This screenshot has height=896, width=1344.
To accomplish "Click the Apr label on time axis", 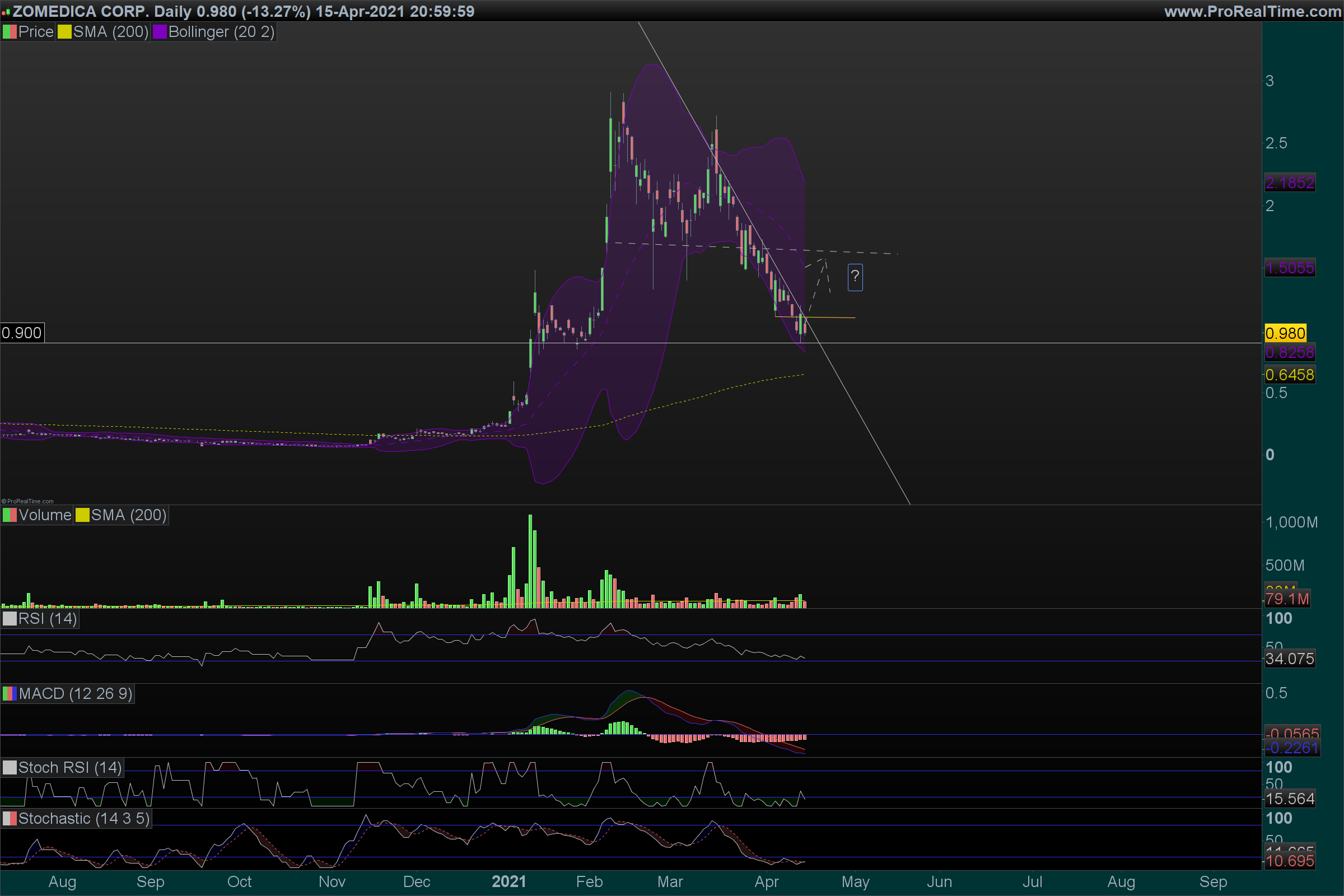I will pos(766,881).
